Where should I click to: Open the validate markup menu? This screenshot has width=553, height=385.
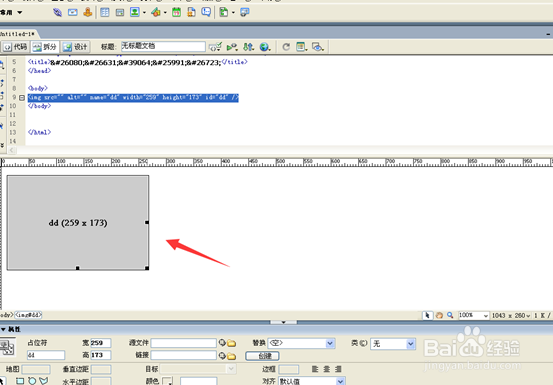pos(215,47)
